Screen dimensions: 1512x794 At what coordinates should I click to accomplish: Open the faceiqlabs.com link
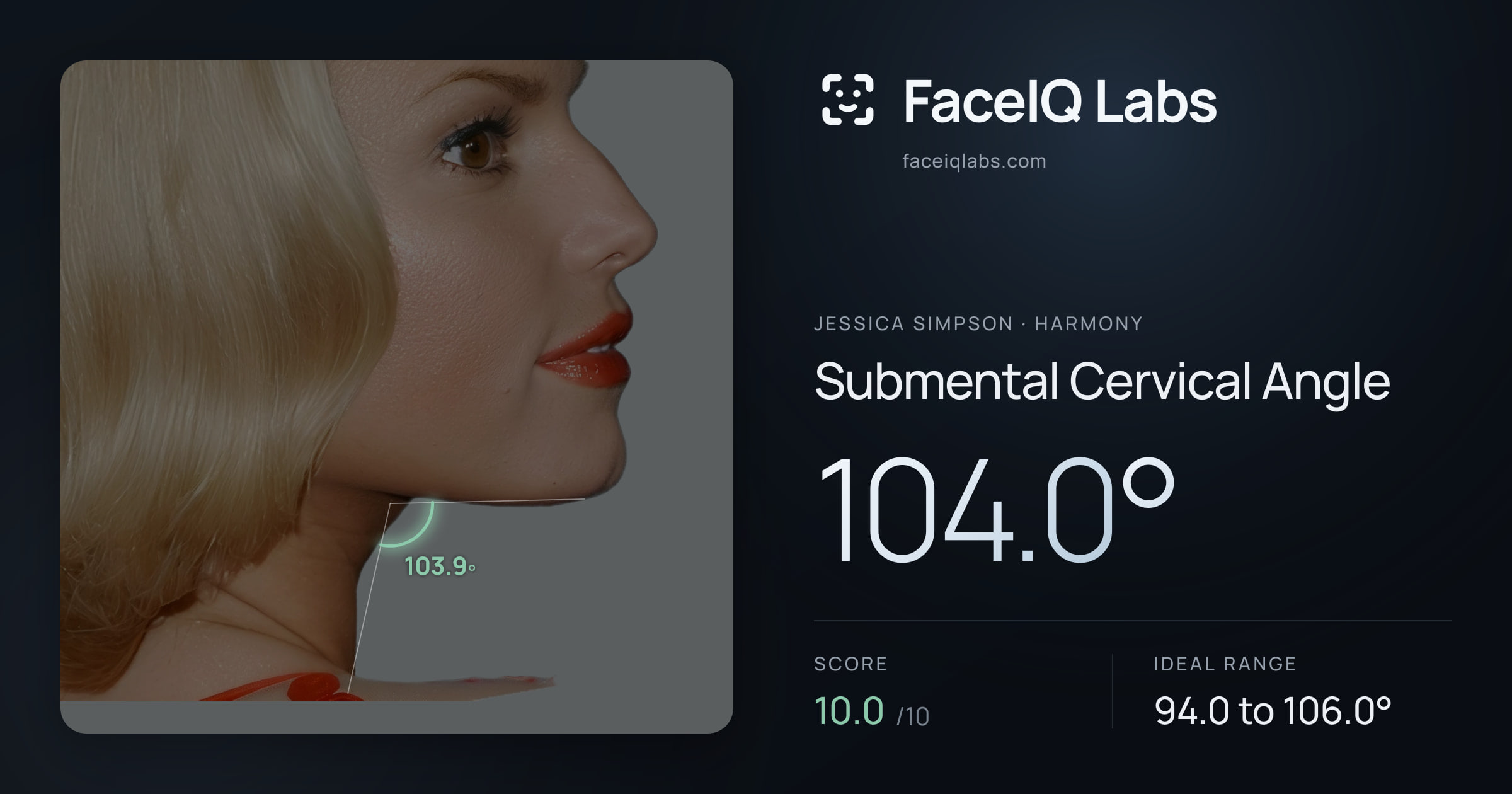pyautogui.click(x=974, y=161)
